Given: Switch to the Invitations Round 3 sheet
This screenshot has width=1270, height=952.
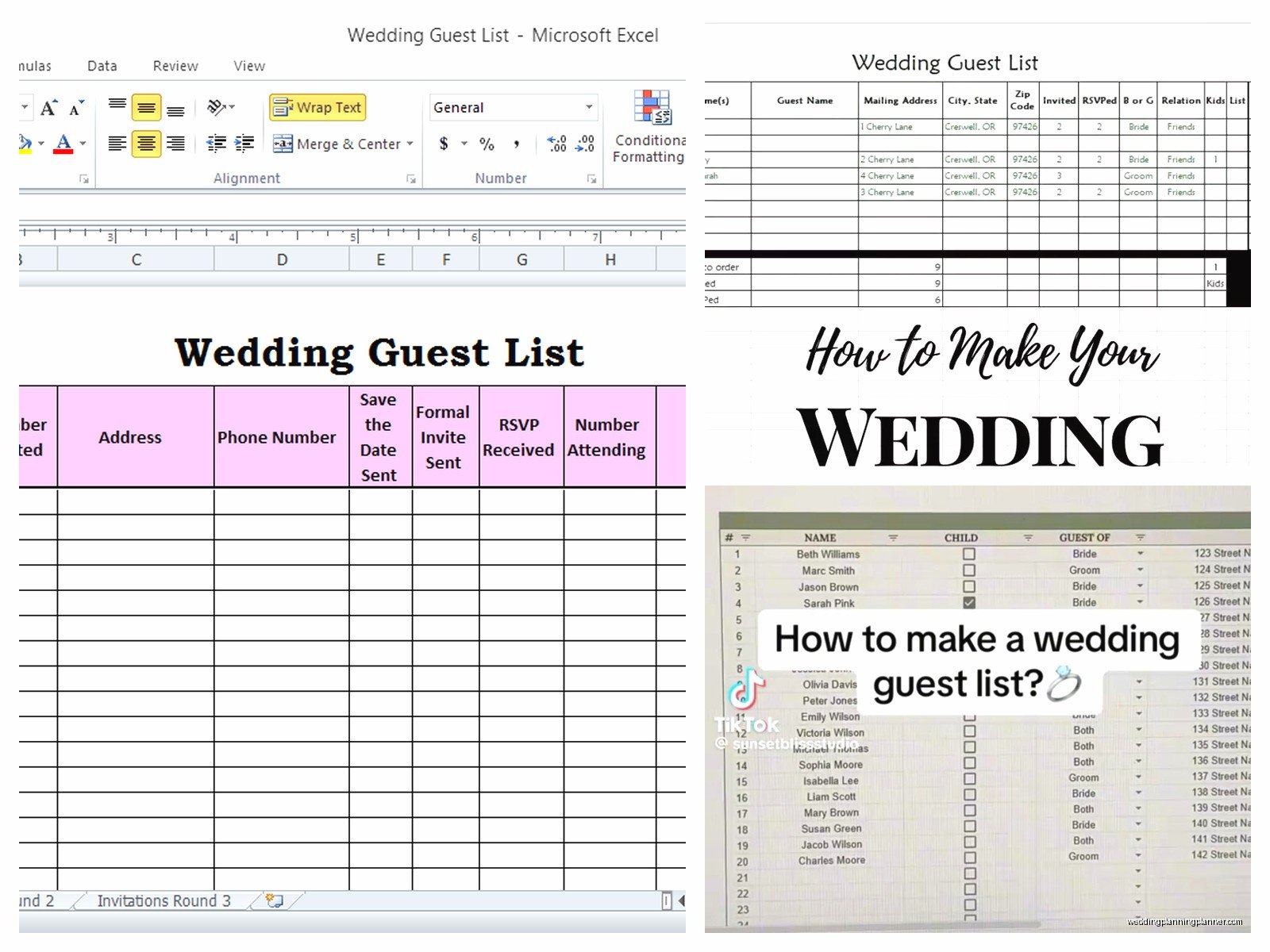Looking at the screenshot, I should (x=164, y=900).
